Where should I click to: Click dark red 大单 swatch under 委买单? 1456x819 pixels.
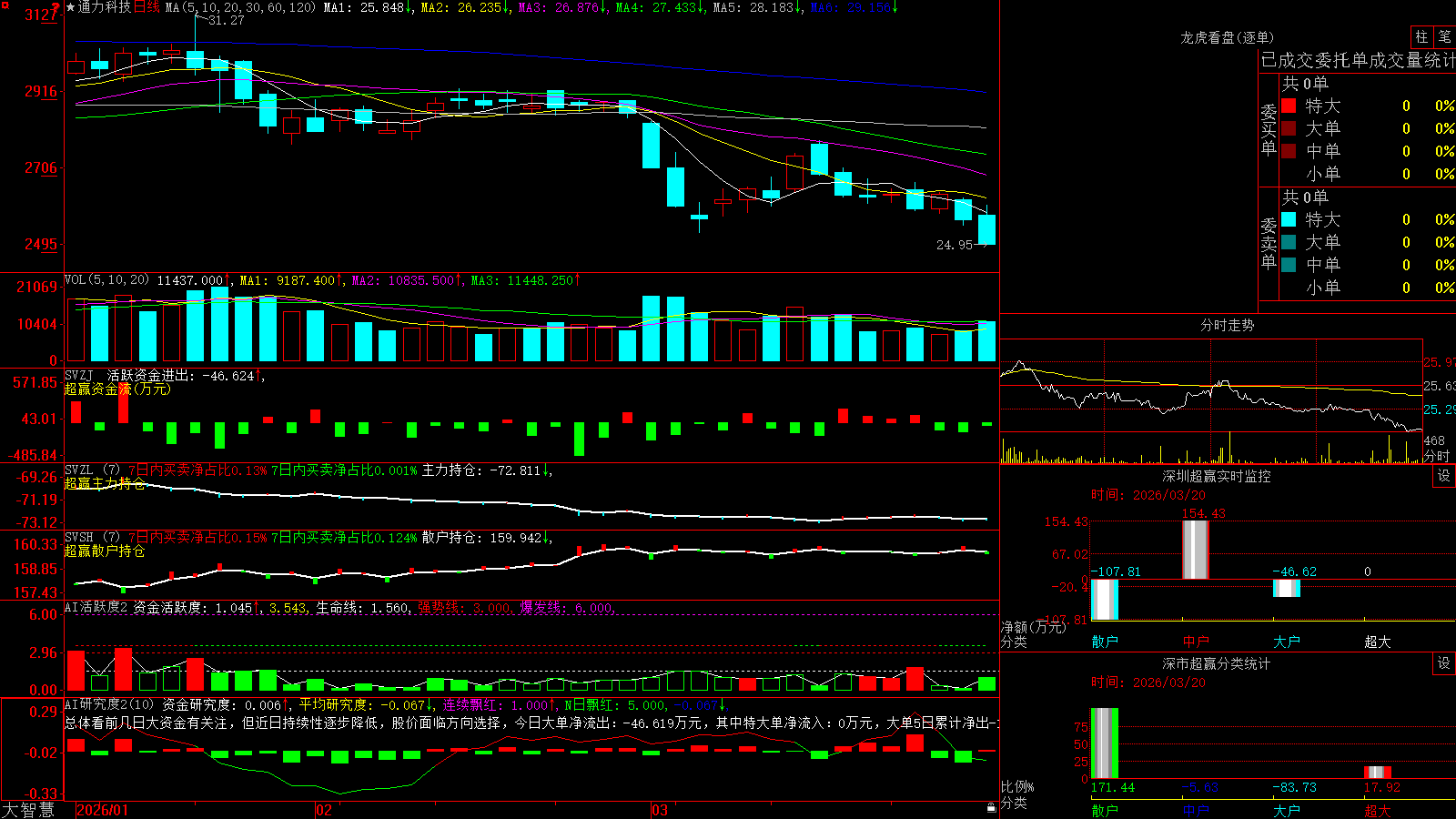1289,128
